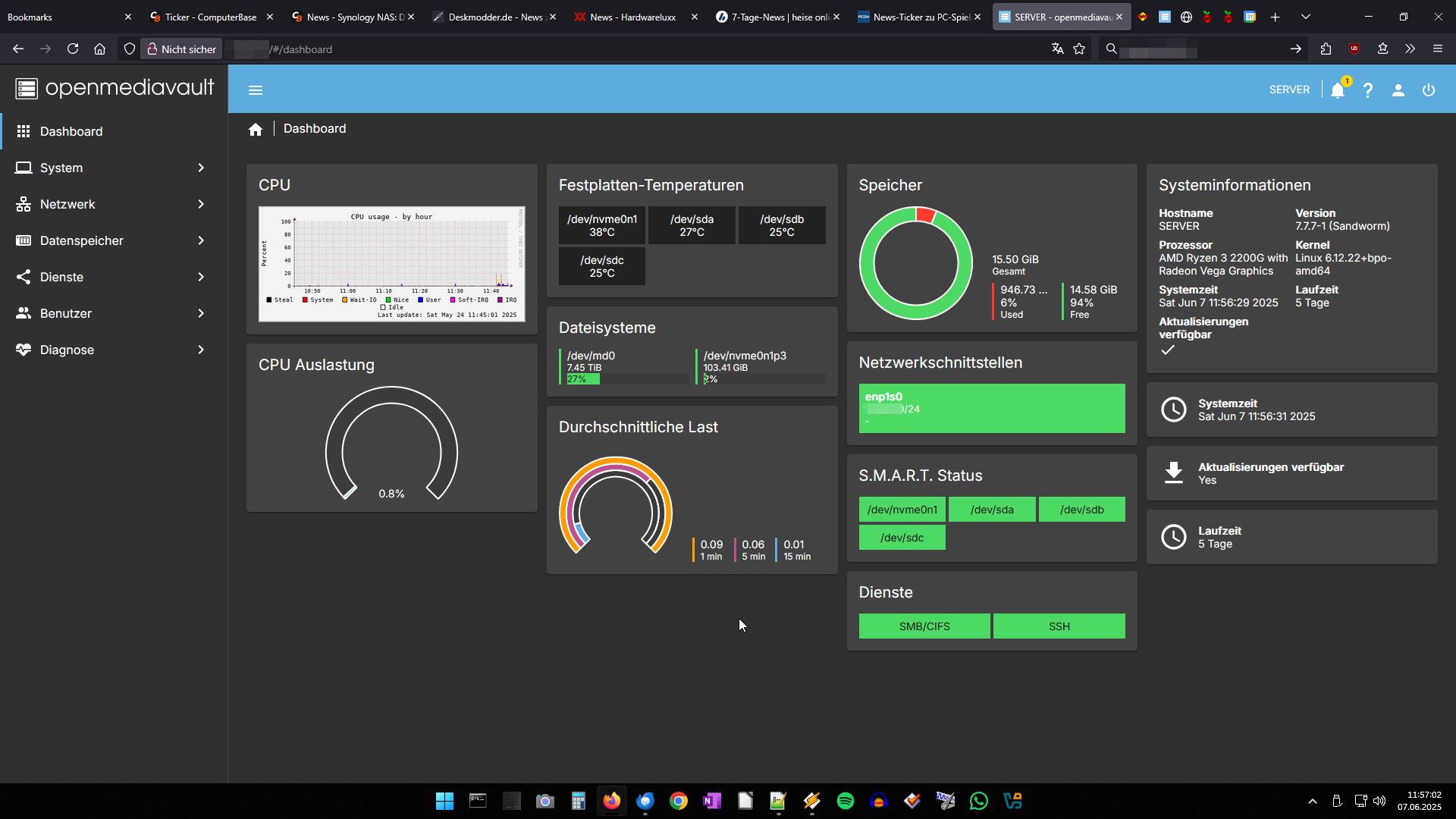This screenshot has height=819, width=1456.
Task: Click the SMB/CIFS service button
Action: [x=924, y=626]
